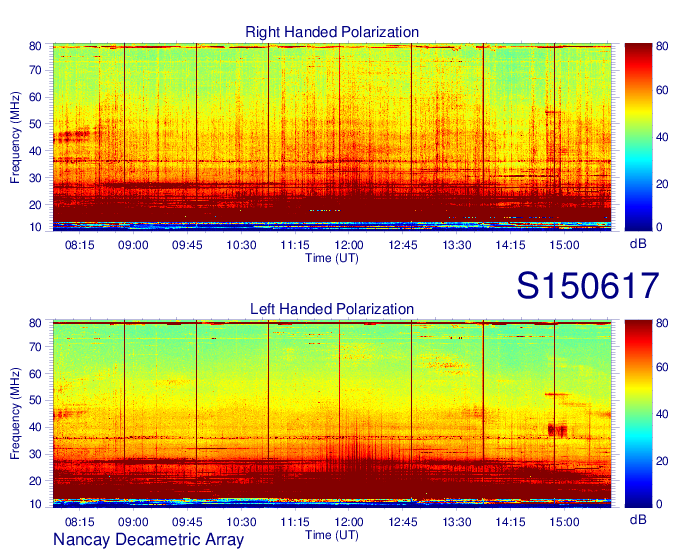The image size is (680, 552).
Task: Click the dB unit label of the lower colorbar
Action: (638, 520)
